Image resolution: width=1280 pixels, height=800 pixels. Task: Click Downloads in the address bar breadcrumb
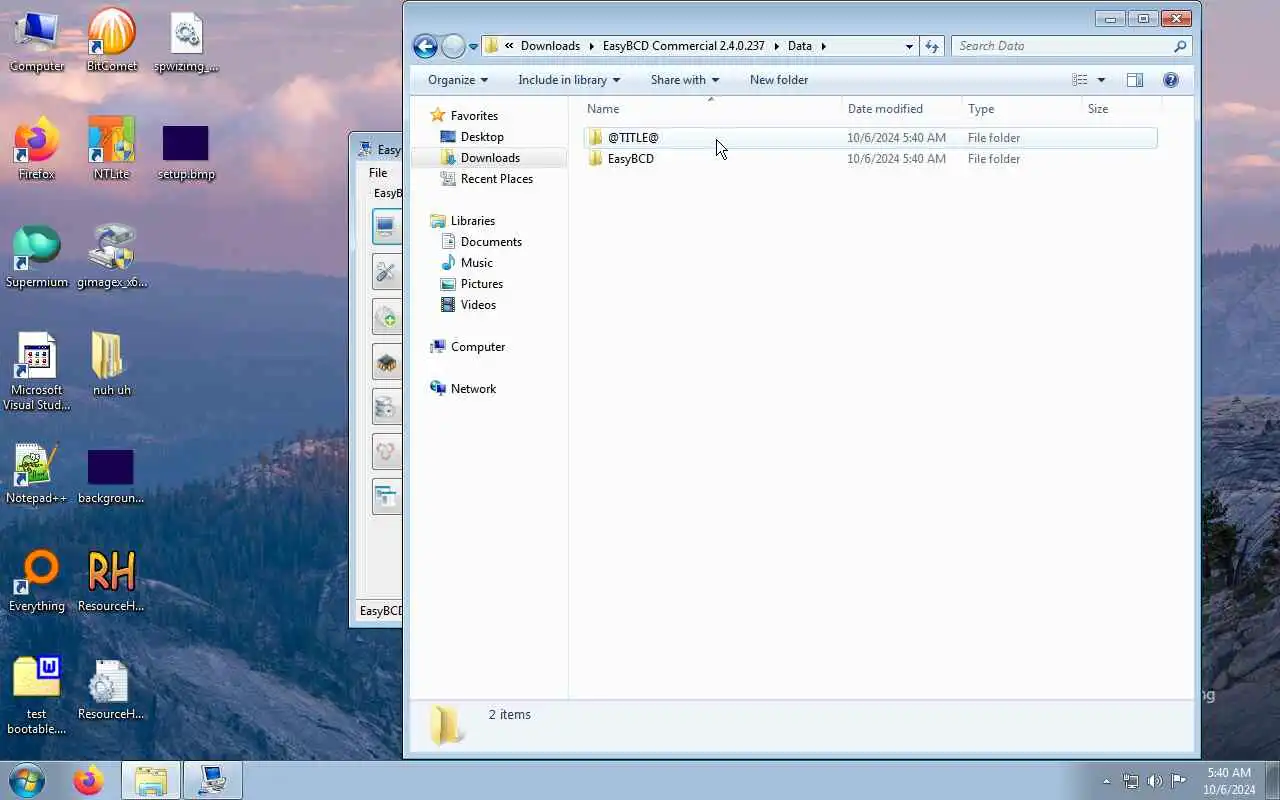550,46
